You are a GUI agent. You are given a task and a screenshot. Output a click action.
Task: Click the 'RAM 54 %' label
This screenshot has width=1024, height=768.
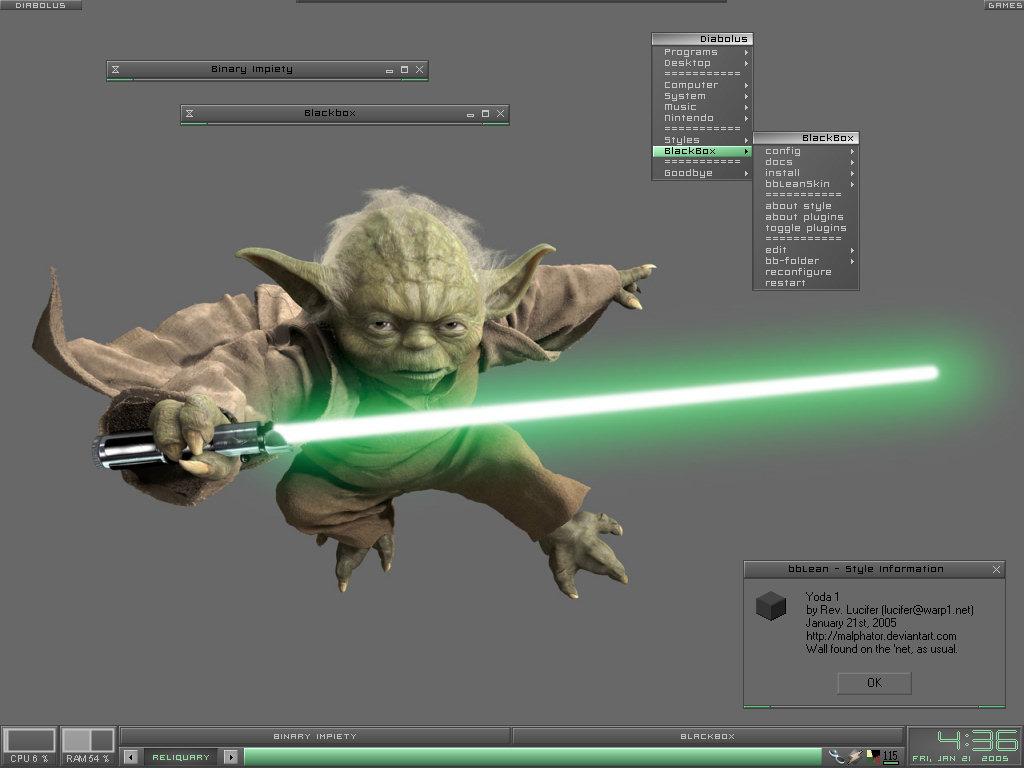(x=88, y=759)
